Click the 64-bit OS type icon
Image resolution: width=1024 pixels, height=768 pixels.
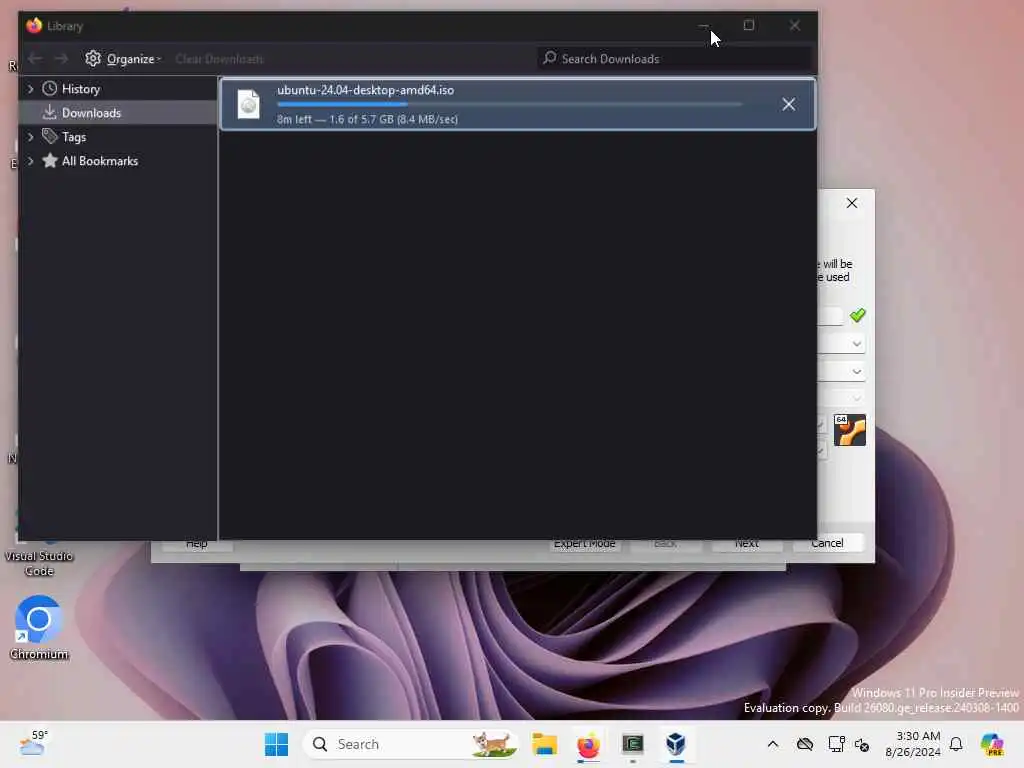click(x=850, y=430)
